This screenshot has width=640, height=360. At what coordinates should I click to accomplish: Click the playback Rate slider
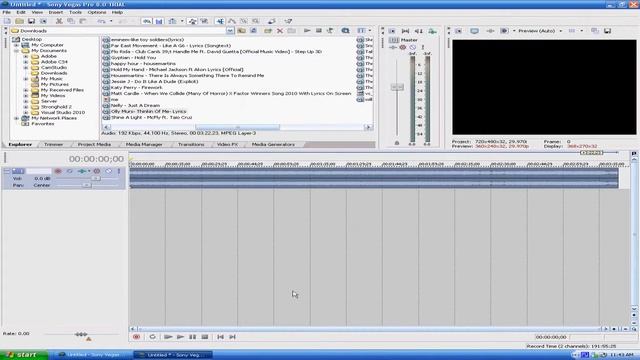point(81,334)
